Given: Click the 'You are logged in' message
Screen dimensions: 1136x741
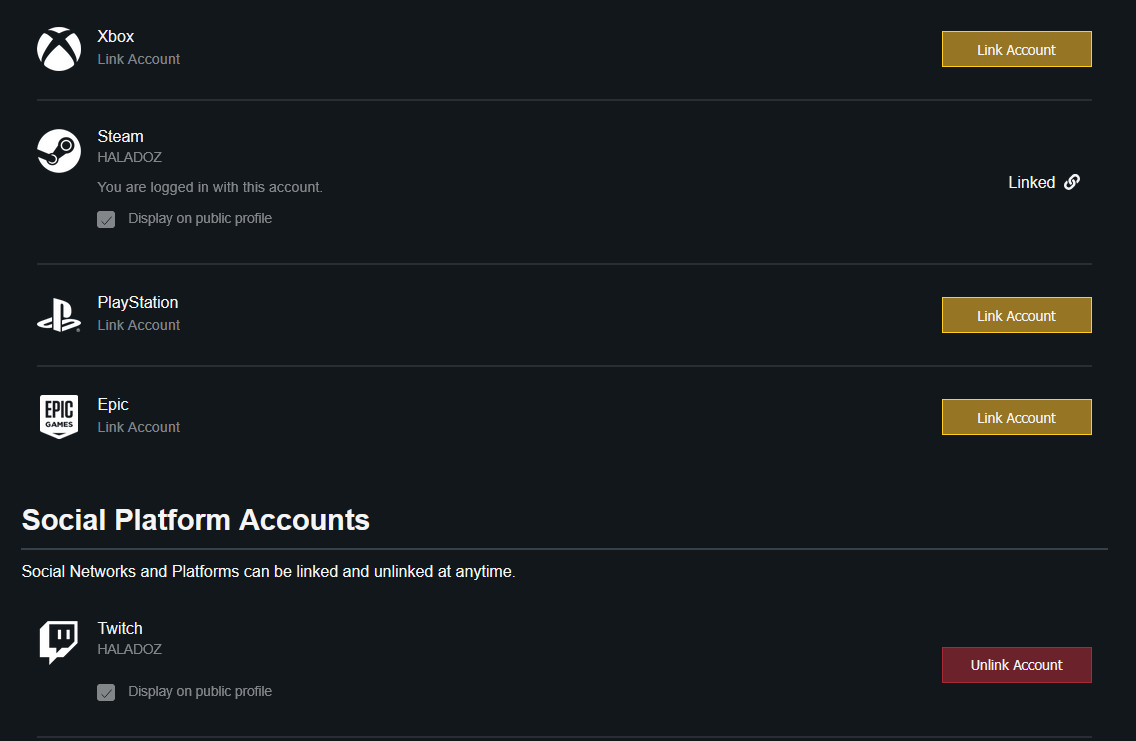Looking at the screenshot, I should [210, 187].
